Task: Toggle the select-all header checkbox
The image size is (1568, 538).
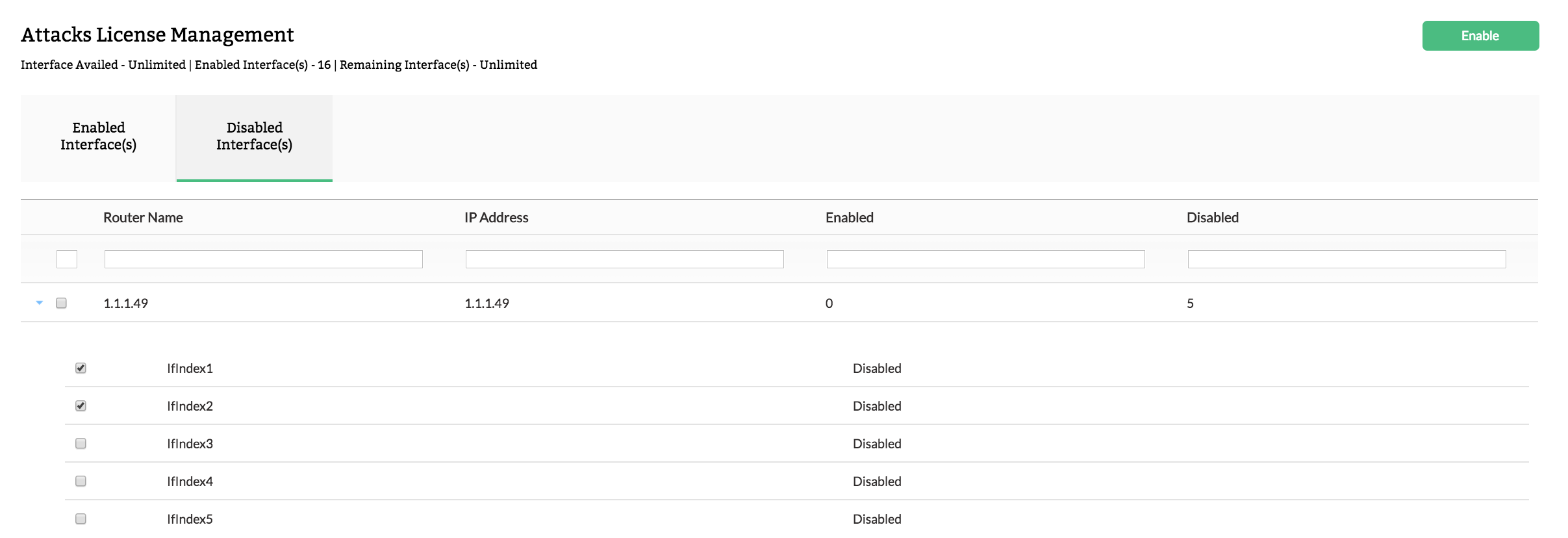Action: [x=67, y=259]
